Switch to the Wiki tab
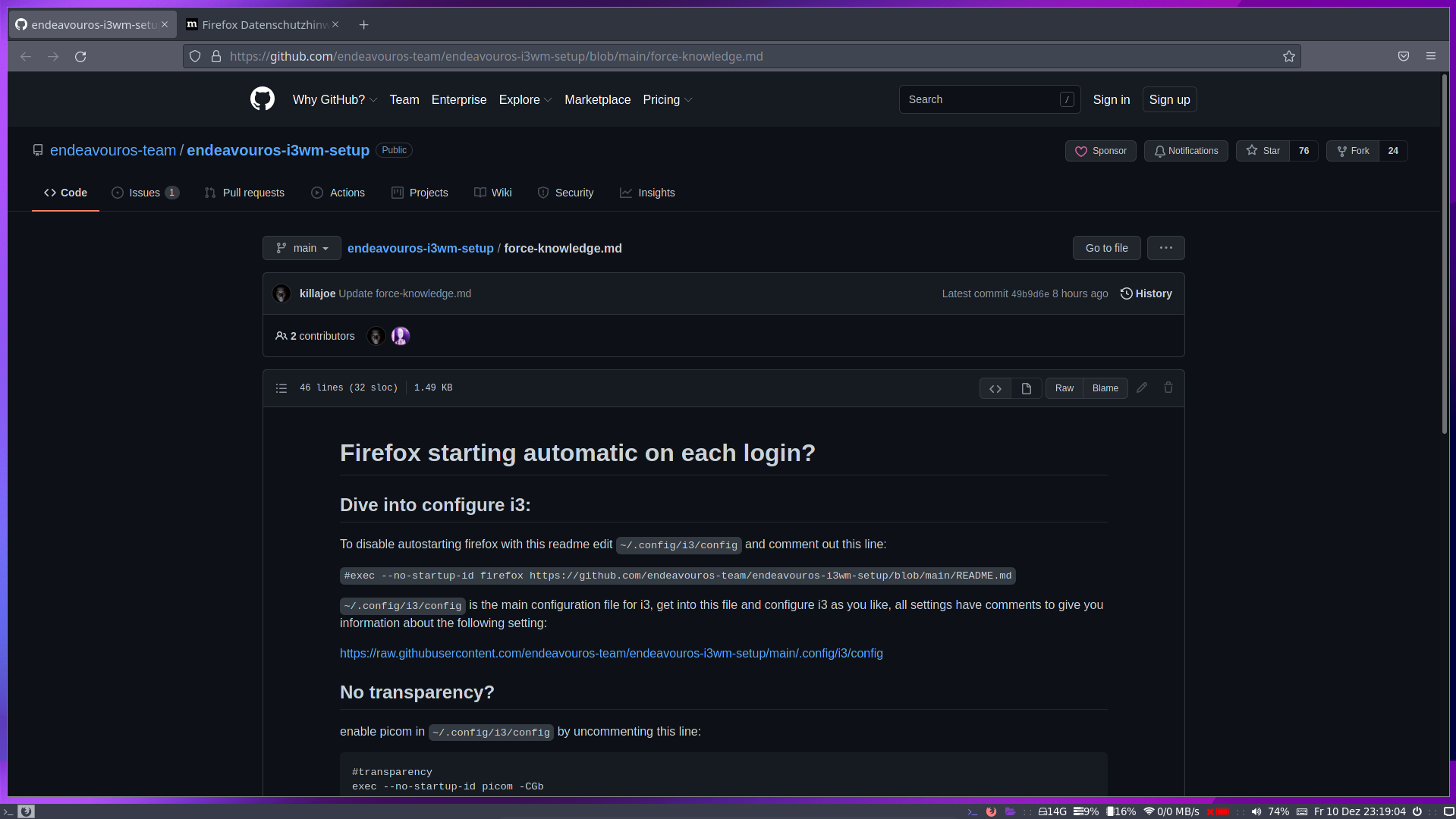The width and height of the screenshot is (1456, 819). pyautogui.click(x=493, y=193)
